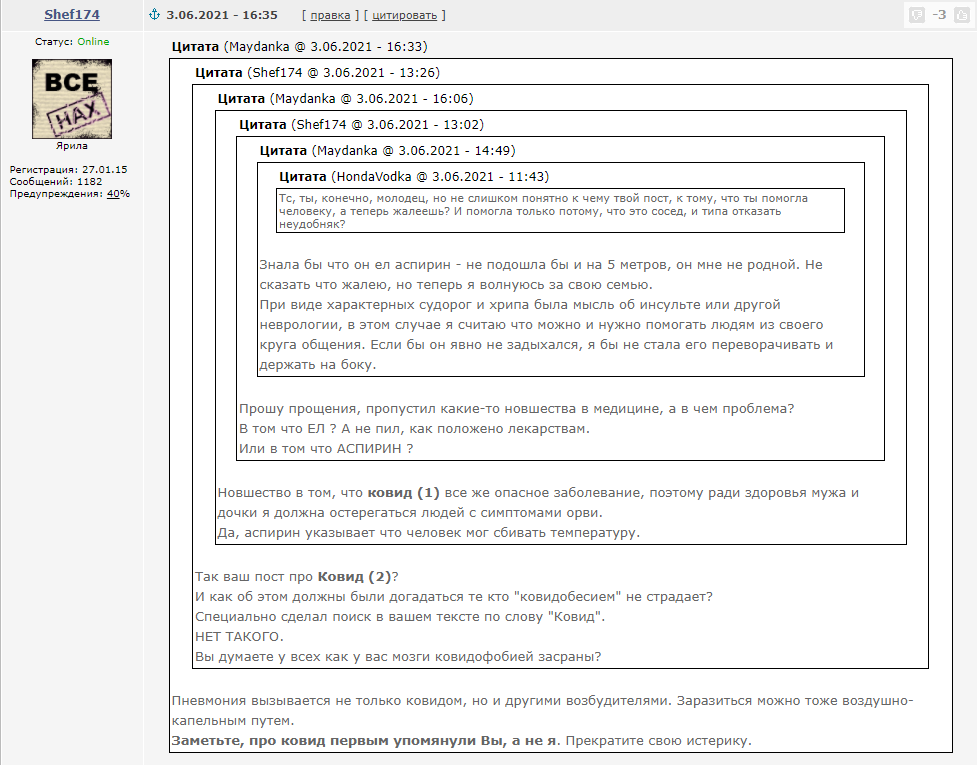Click line 'Вы думаете у всех как у вас мозги'

pos(398,657)
